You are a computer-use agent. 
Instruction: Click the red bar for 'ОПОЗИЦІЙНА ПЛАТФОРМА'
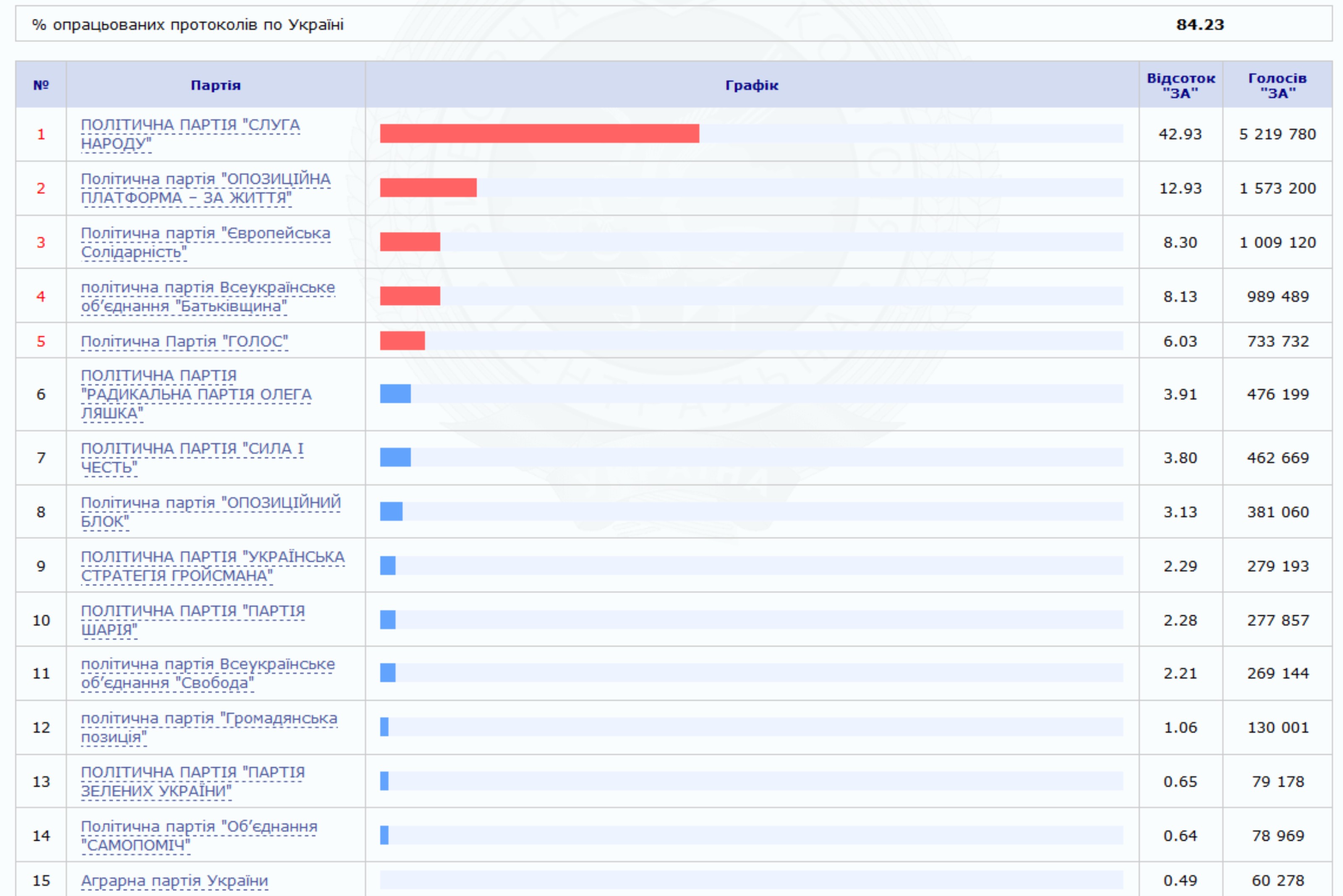[x=428, y=188]
